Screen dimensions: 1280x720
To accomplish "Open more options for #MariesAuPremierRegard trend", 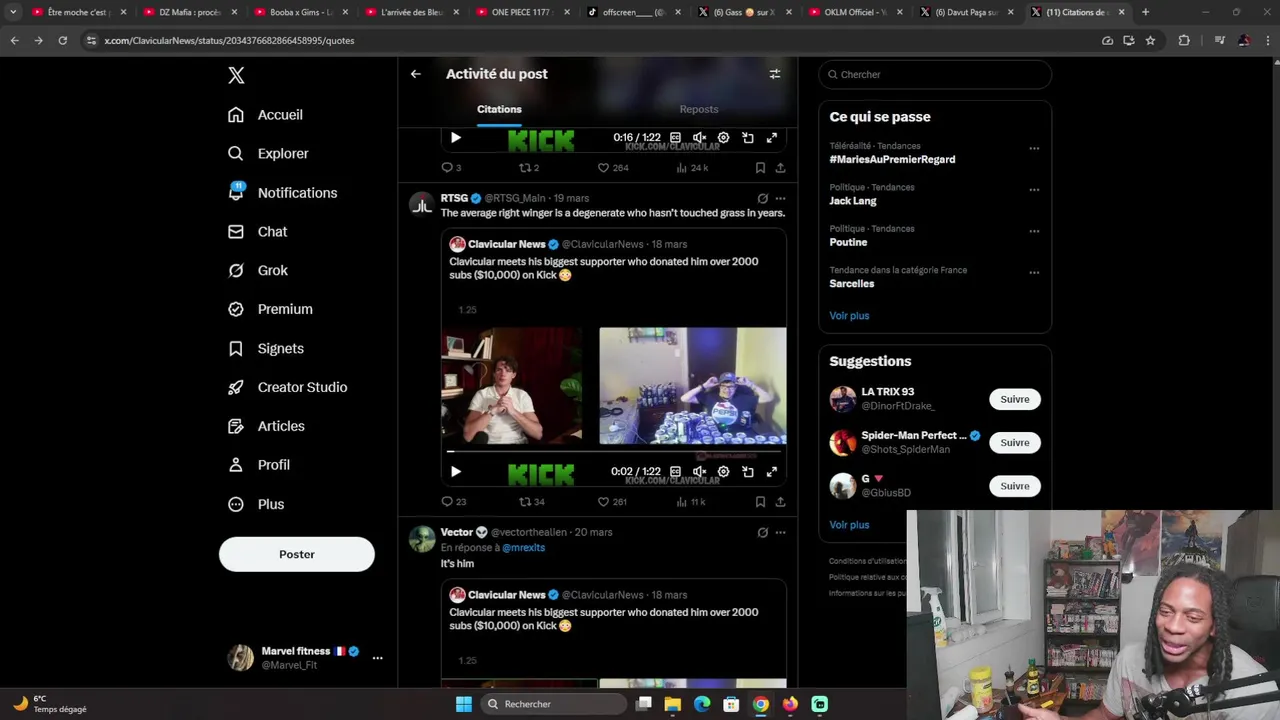I will pos(1034,148).
